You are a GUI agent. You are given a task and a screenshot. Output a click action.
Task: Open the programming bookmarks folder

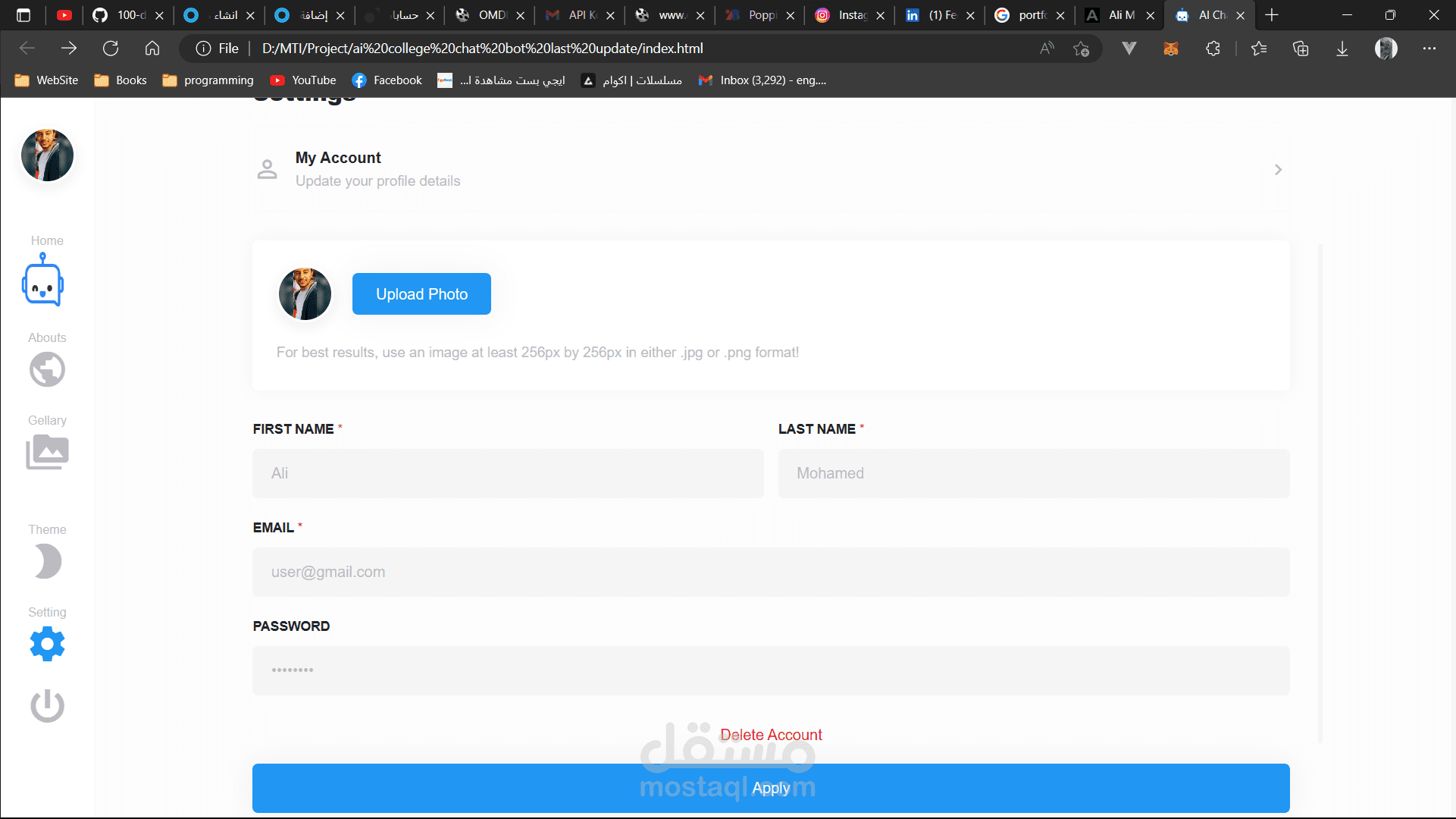pos(208,80)
